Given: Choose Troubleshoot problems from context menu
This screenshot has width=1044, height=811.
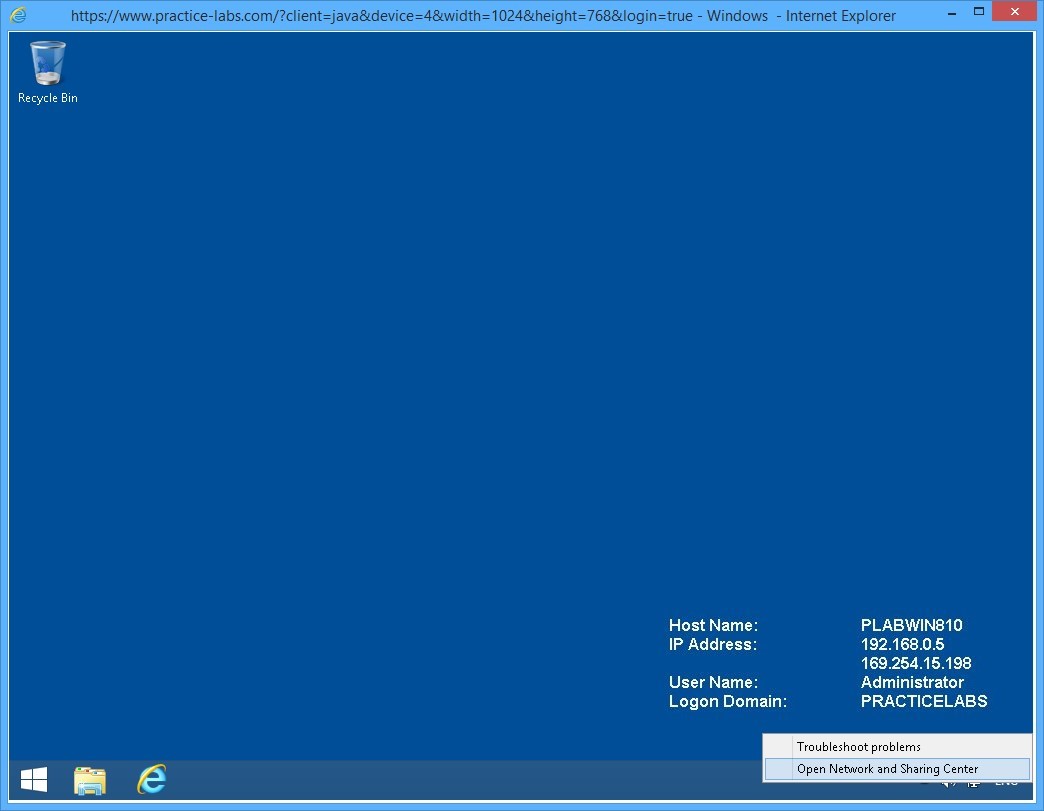Looking at the screenshot, I should [858, 747].
